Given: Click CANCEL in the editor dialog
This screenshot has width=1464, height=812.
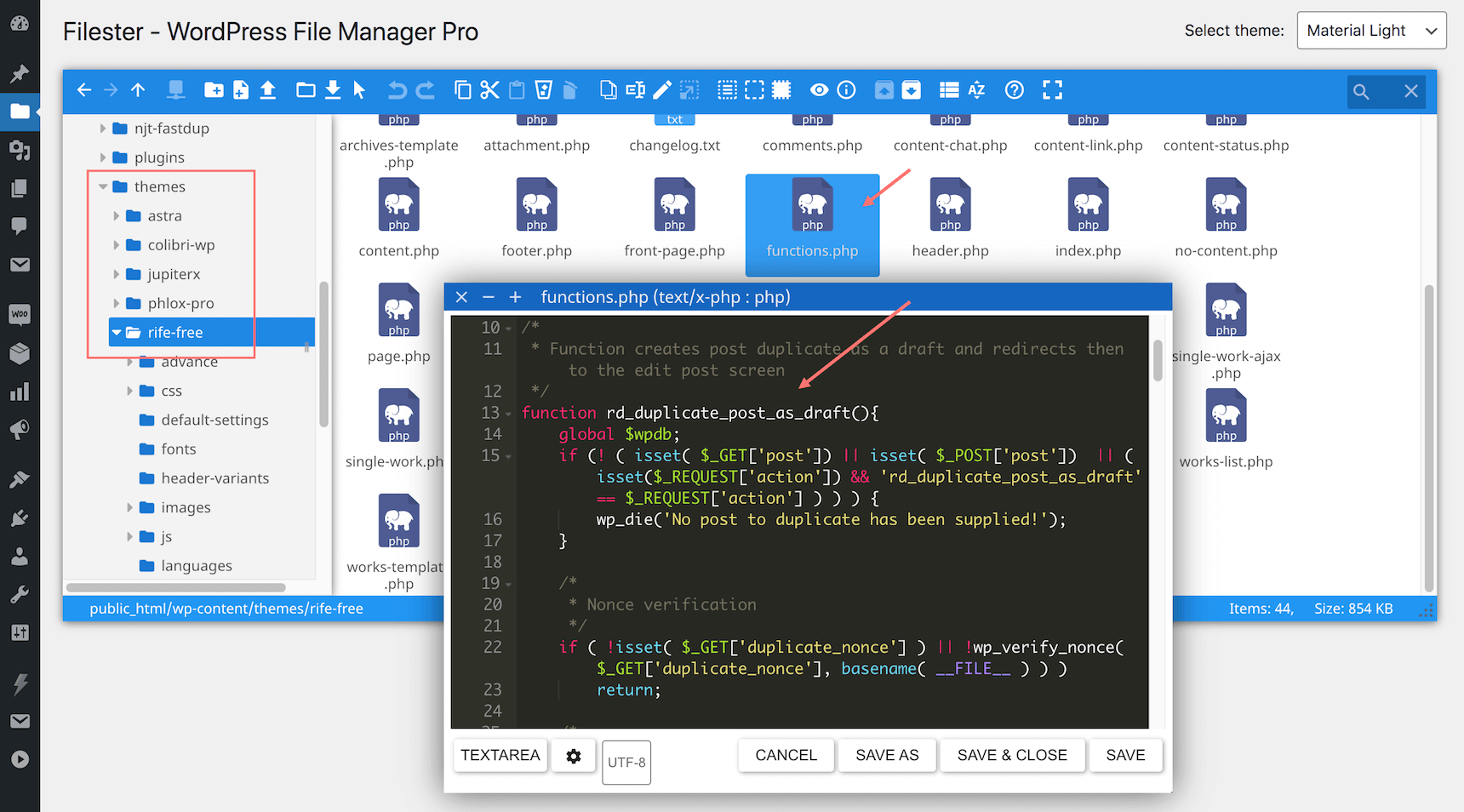Looking at the screenshot, I should tap(786, 755).
